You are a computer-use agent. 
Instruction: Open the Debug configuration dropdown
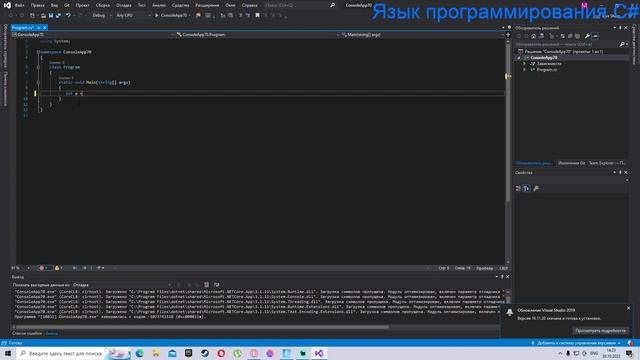click(102, 16)
